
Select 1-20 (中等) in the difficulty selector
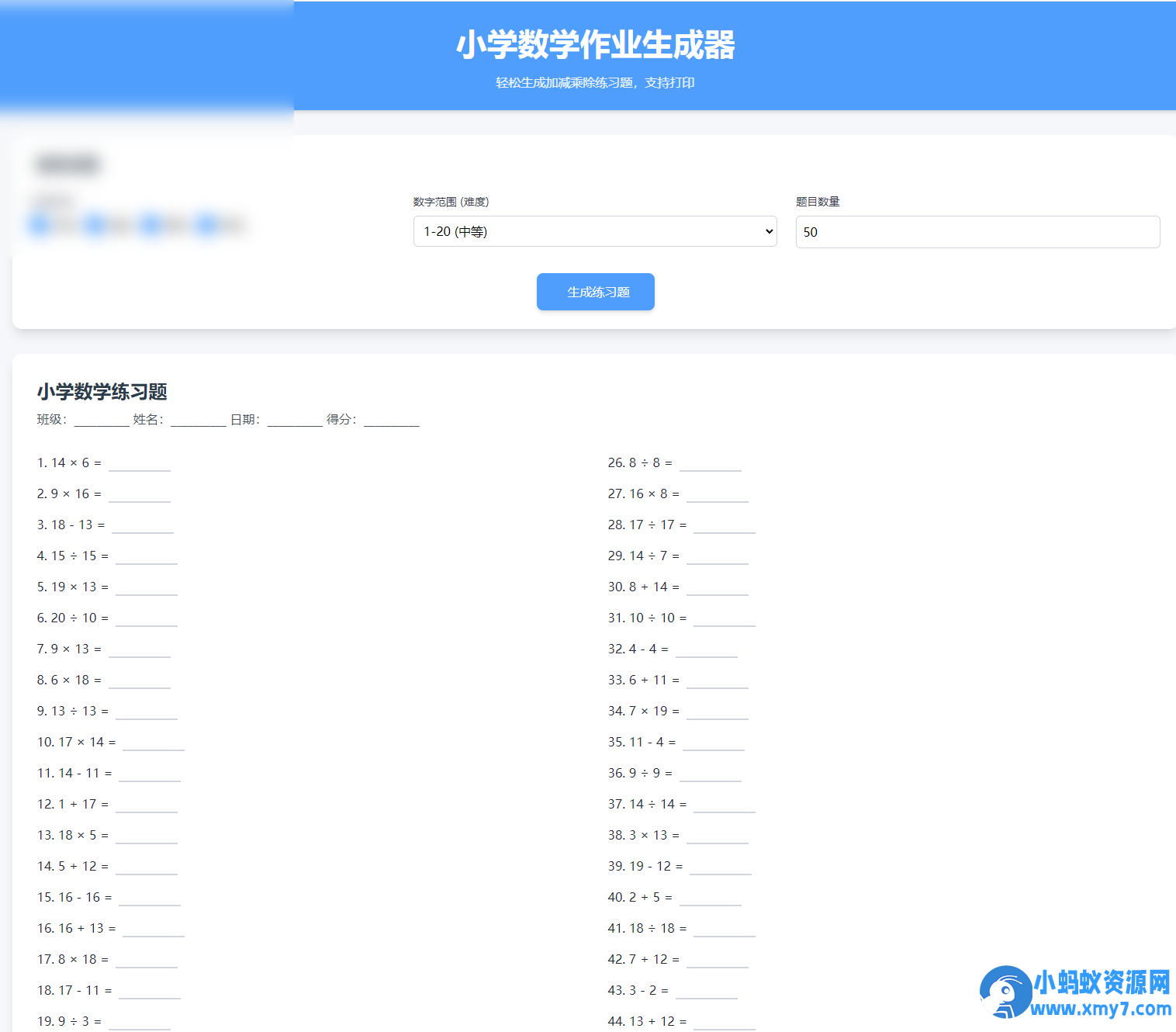pyautogui.click(x=594, y=231)
